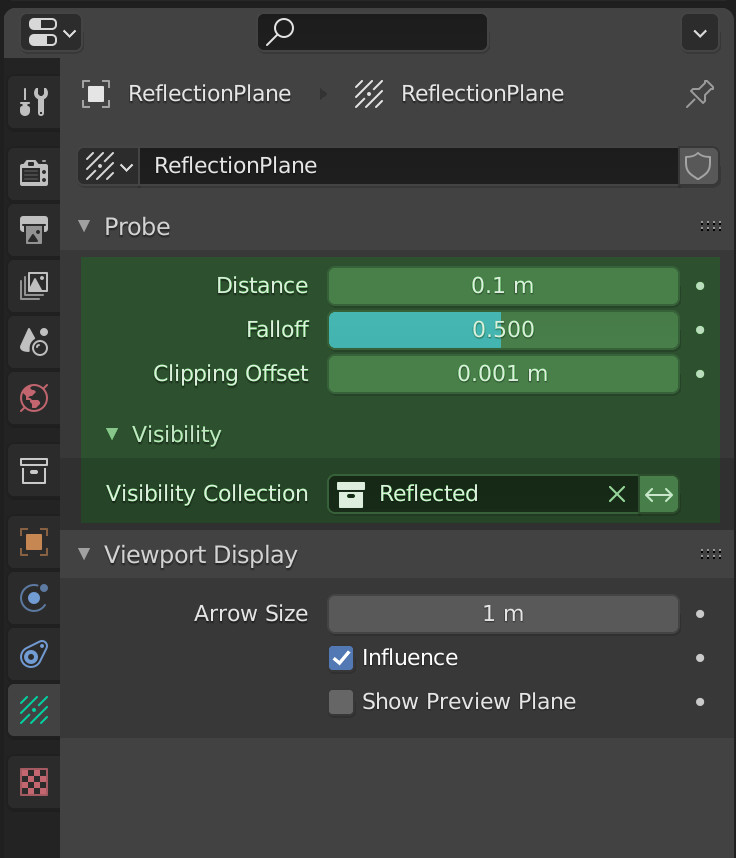Viewport: 736px width, 858px height.
Task: Enable the Influence checkbox
Action: 341,658
